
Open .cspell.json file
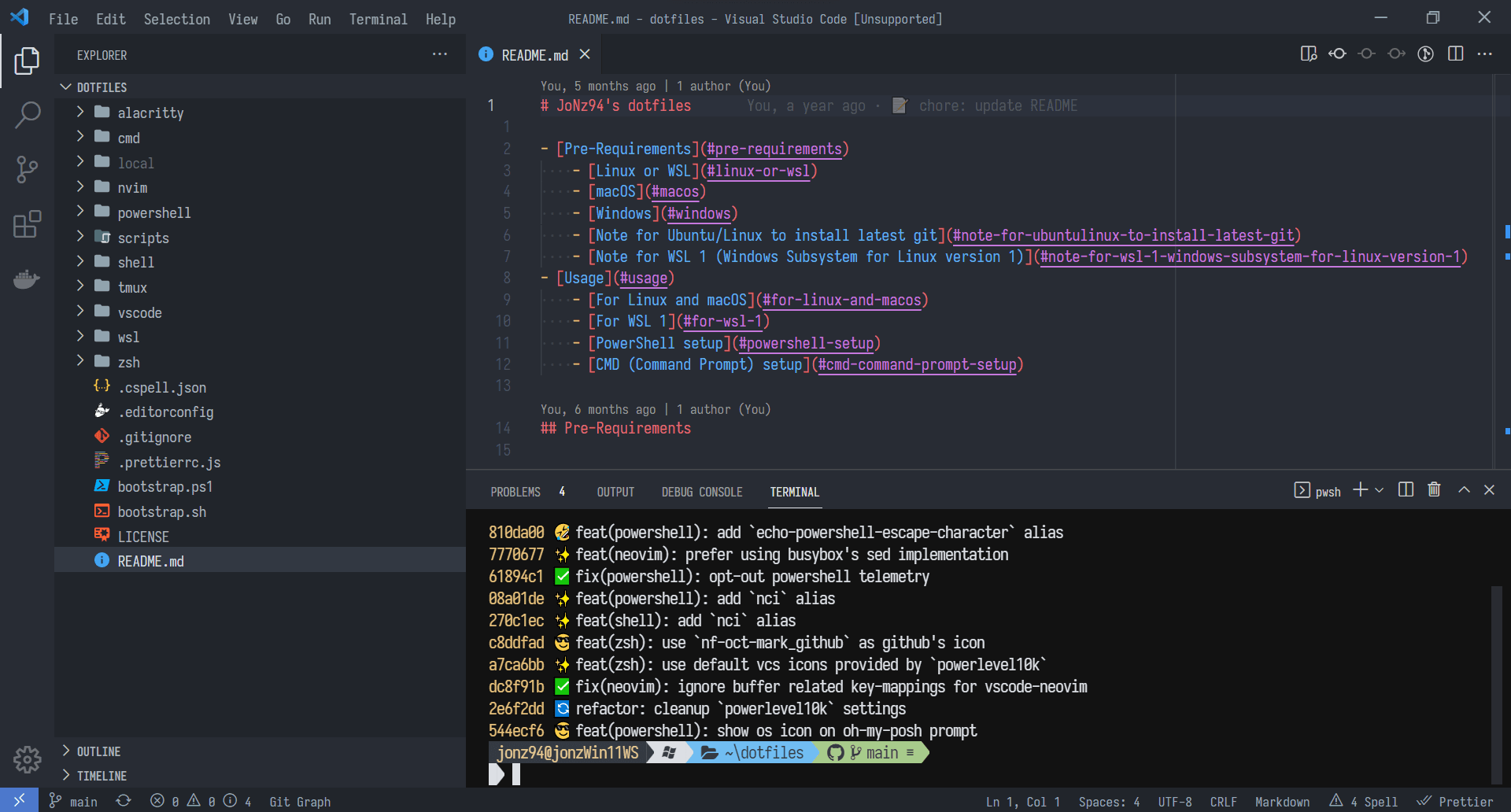[x=260, y=387]
